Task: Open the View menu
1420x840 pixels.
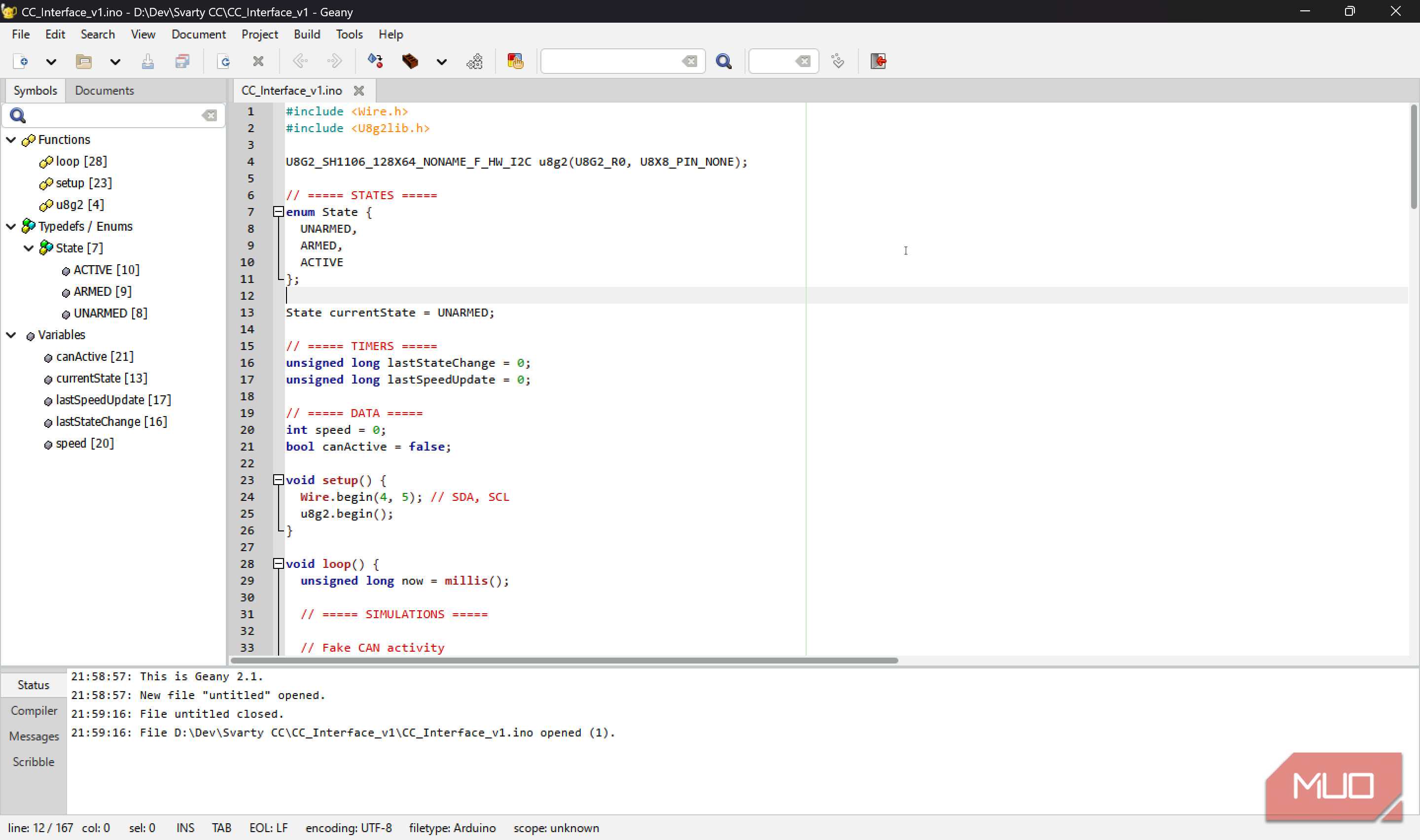Action: (x=143, y=35)
